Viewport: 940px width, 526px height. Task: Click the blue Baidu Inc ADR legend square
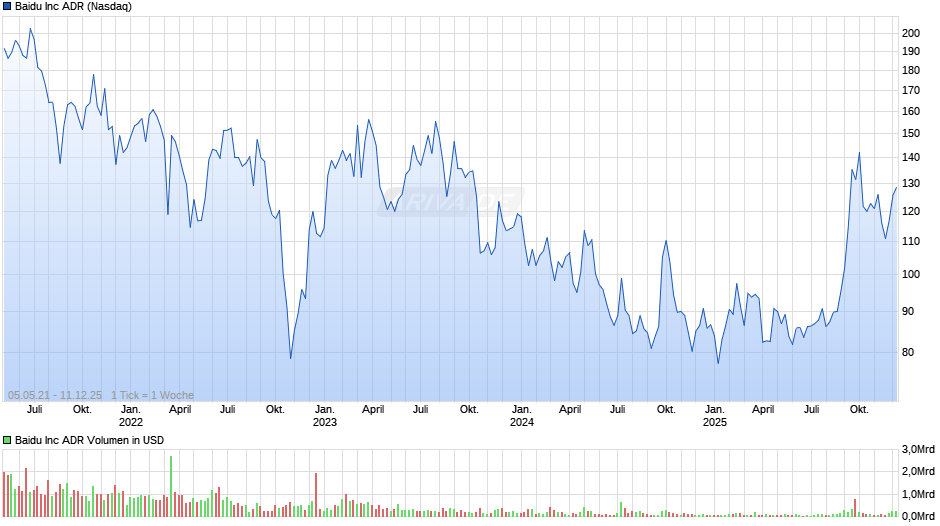click(x=7, y=7)
